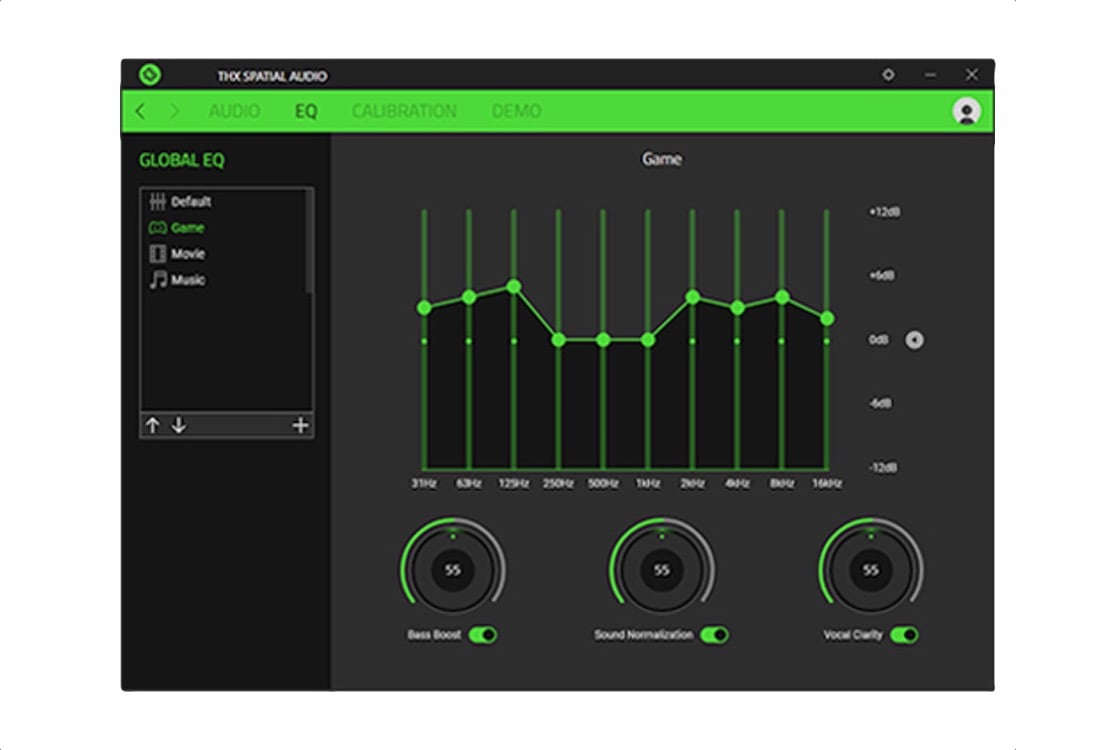Open the CALIBRATION tab
Screen dimensions: 1110x750
click(x=405, y=112)
